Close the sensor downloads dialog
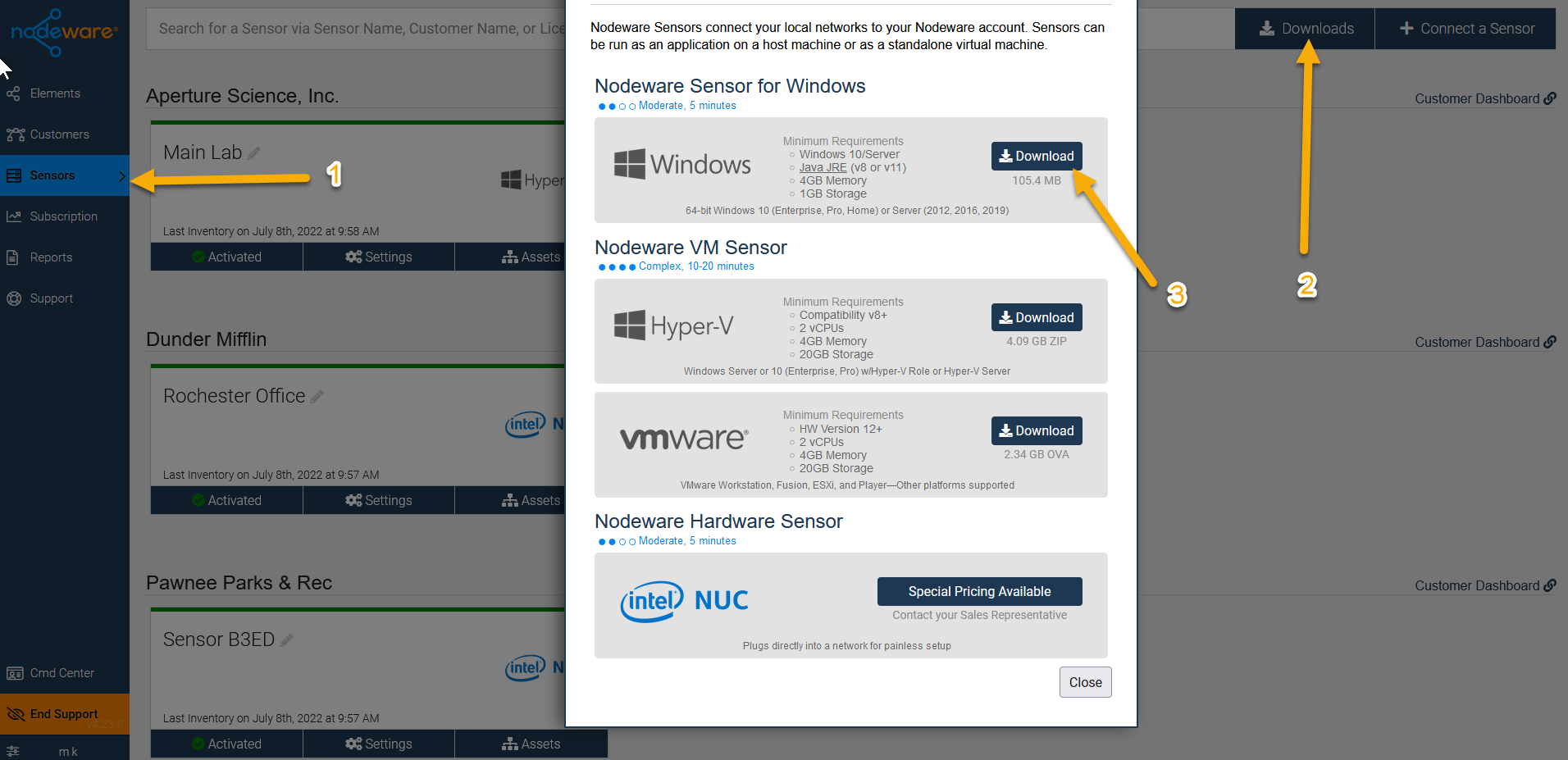 click(x=1085, y=681)
